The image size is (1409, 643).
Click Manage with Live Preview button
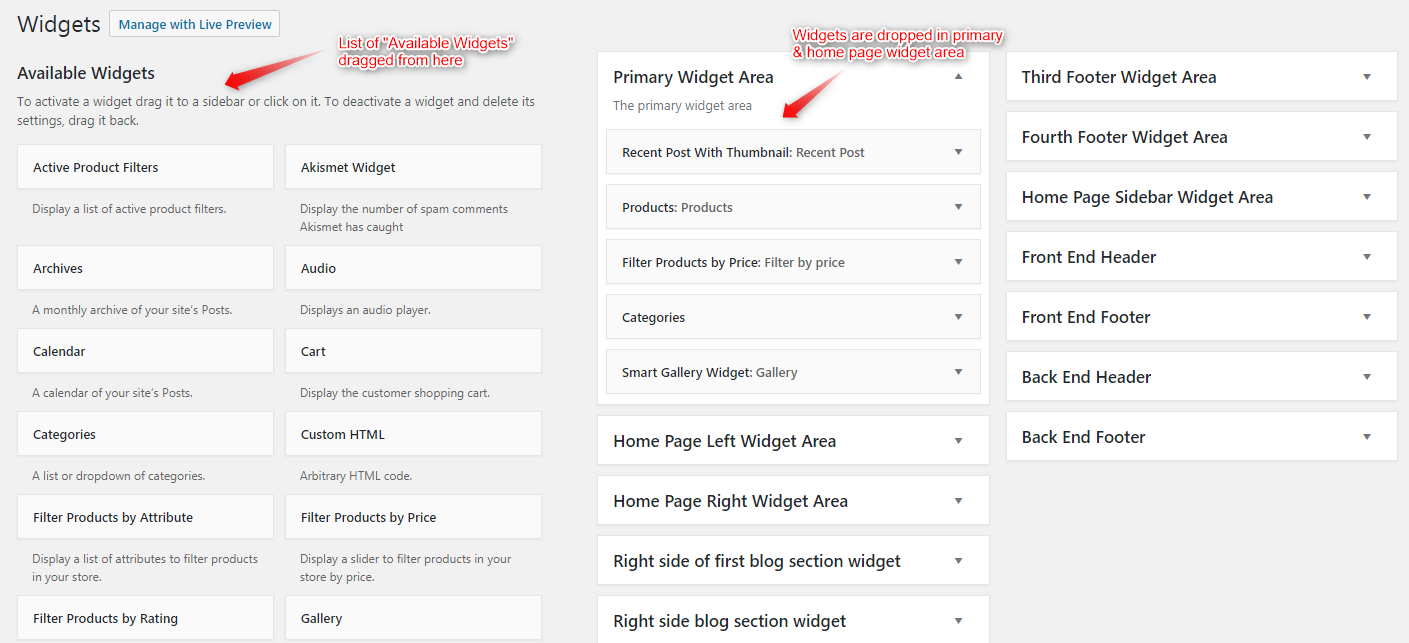194,24
